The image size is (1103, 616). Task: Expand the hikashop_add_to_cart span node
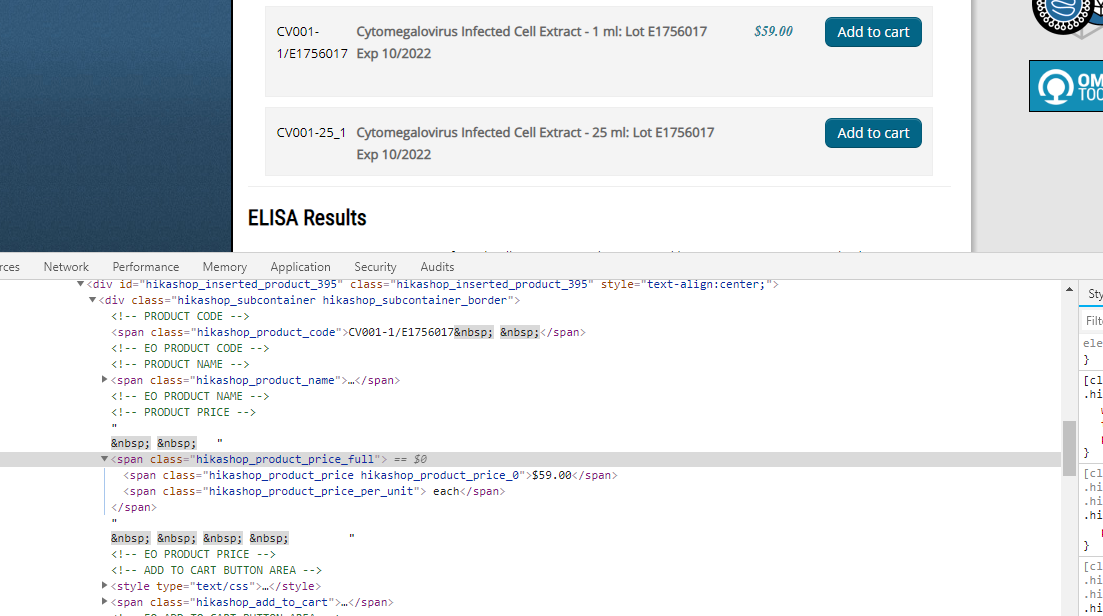[105, 602]
